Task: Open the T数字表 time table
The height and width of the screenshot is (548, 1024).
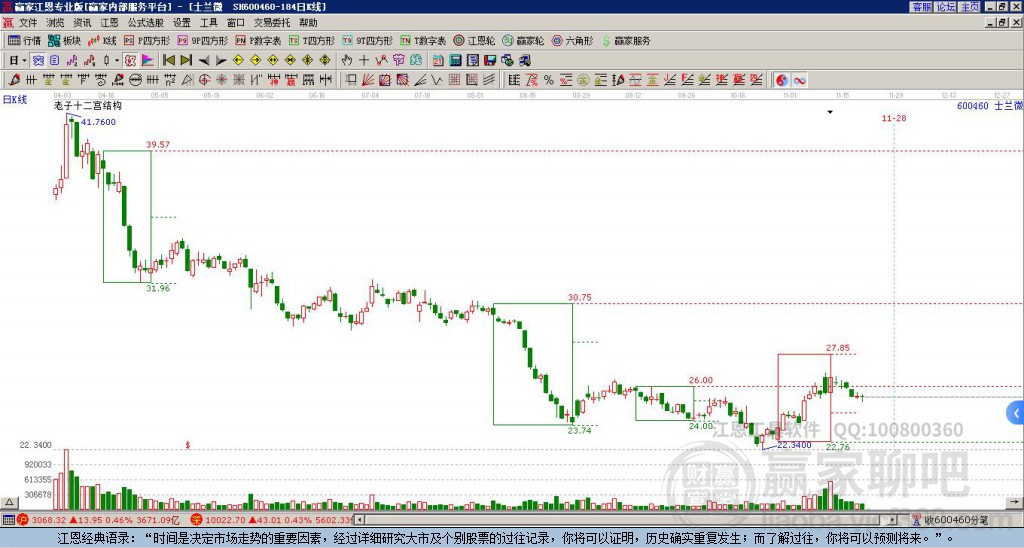Action: [x=423, y=40]
